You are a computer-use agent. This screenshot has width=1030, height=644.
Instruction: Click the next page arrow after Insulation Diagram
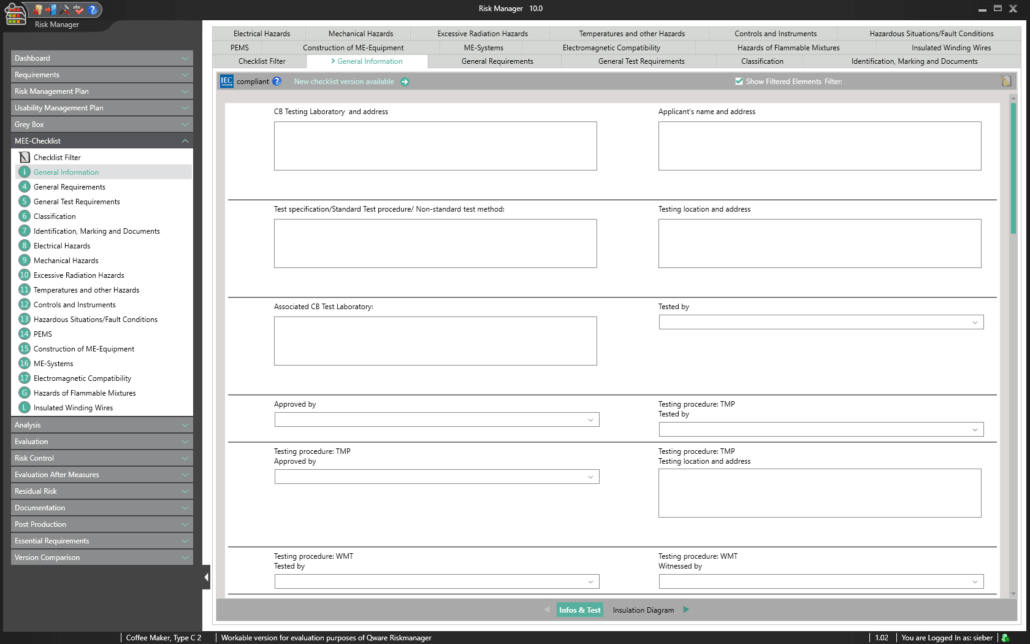[x=686, y=610]
